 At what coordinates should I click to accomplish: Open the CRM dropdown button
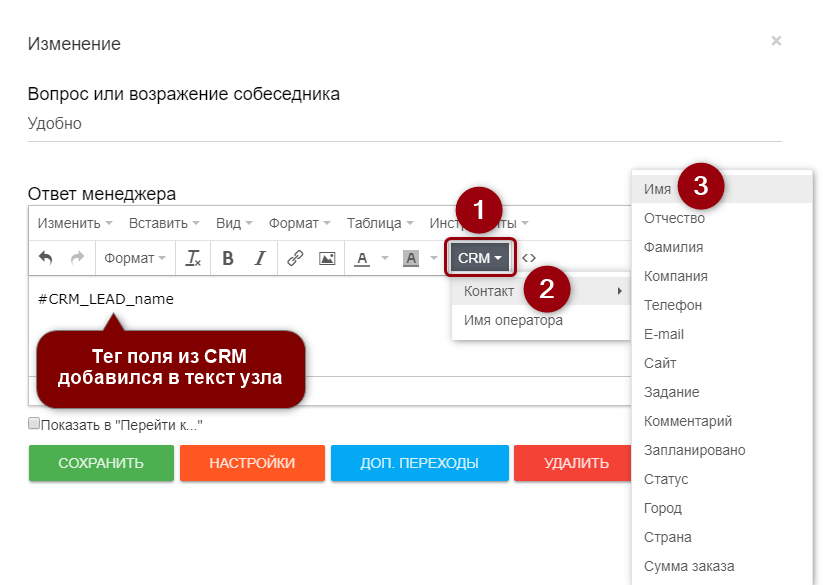[480, 258]
